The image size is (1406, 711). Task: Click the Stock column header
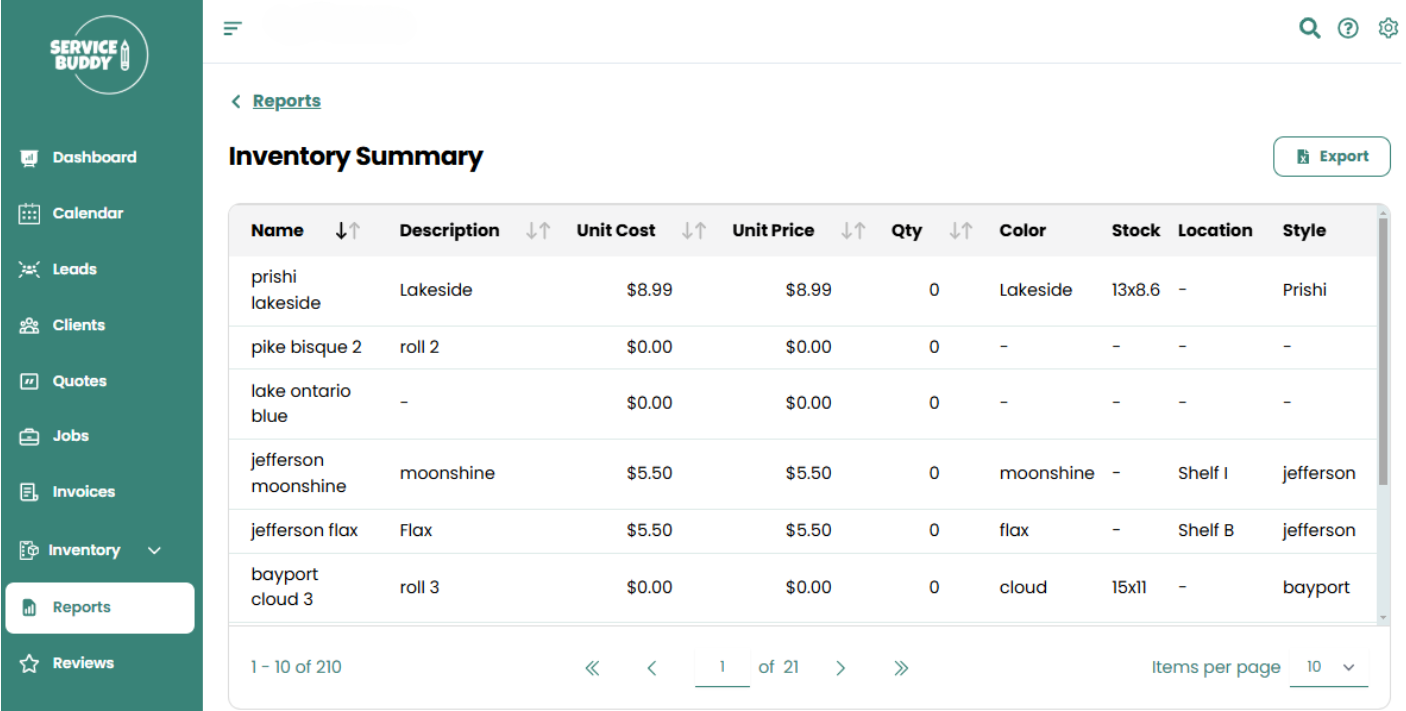click(1136, 231)
